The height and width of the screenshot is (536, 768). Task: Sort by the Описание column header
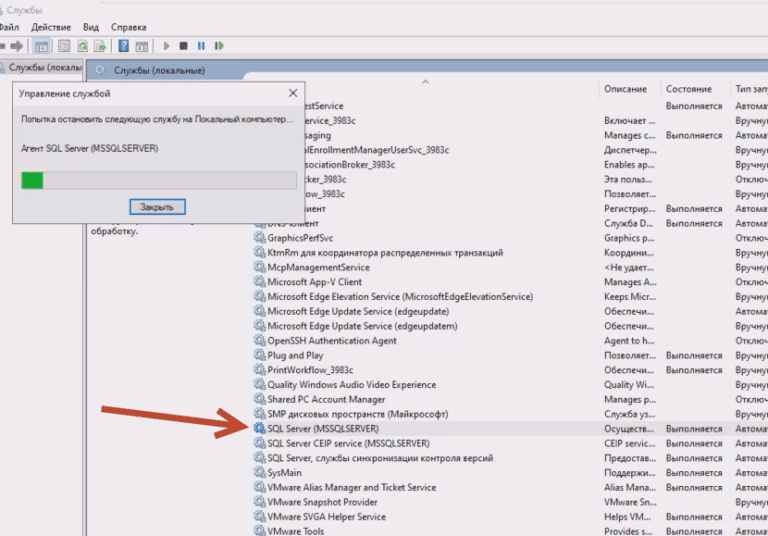point(625,89)
